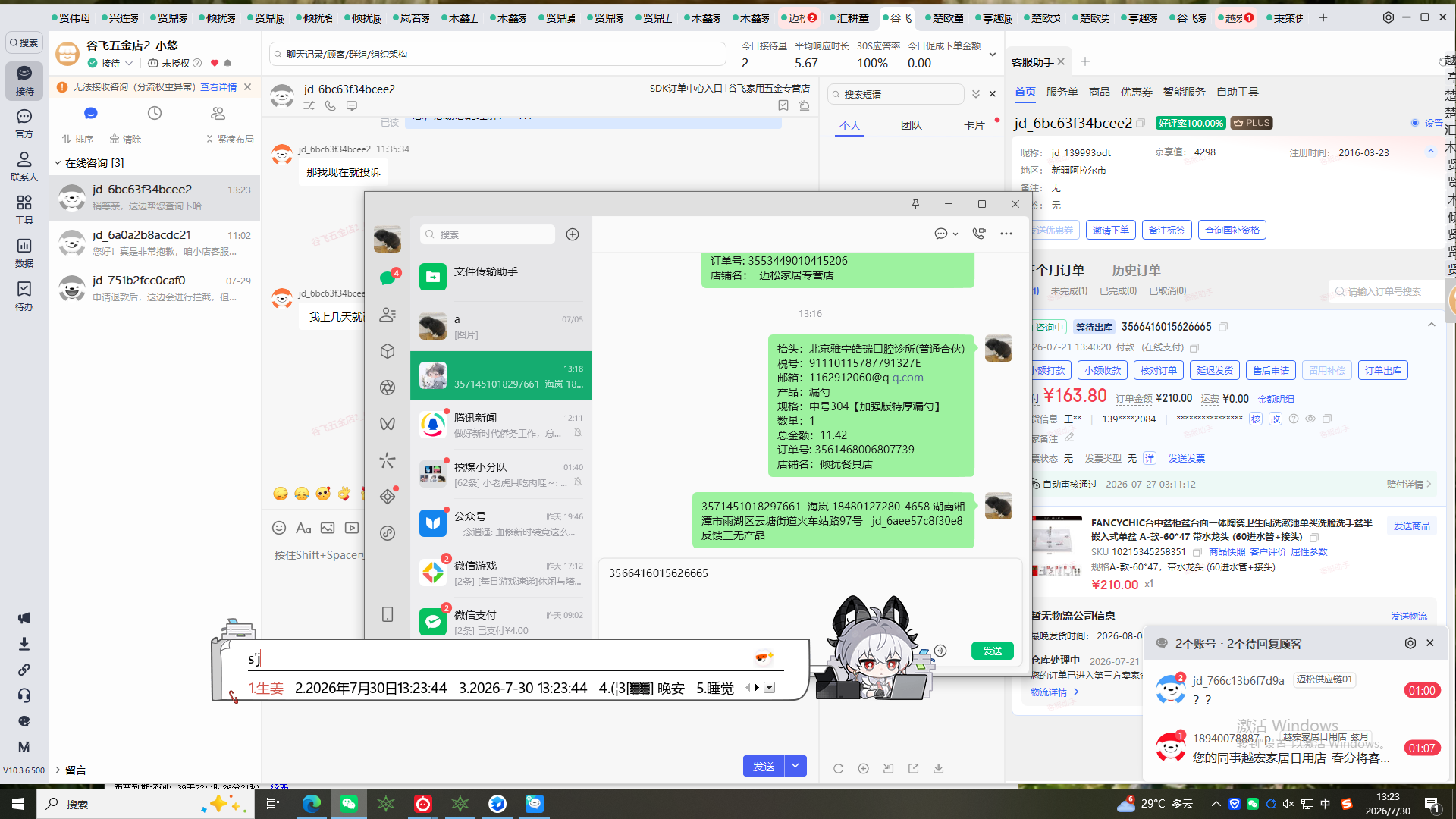
Task: Open WeChat Moments shutter icon
Action: (x=388, y=388)
